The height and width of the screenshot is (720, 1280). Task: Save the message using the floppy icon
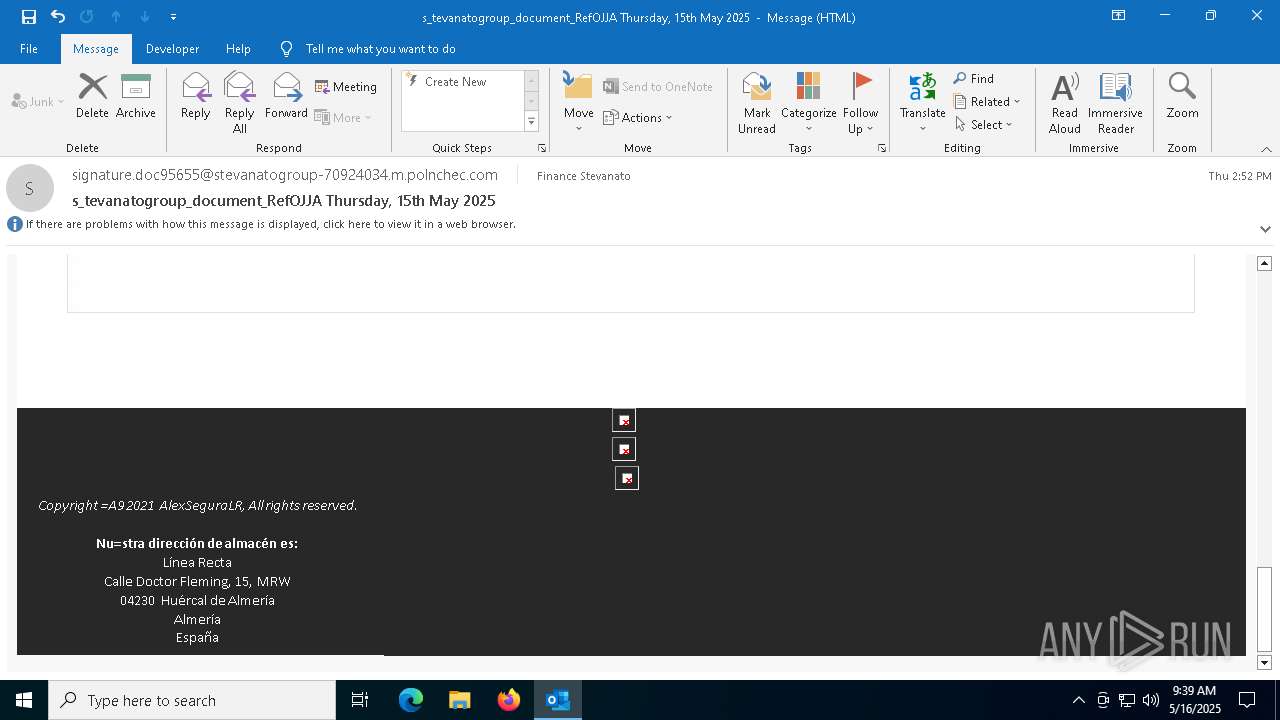[28, 17]
